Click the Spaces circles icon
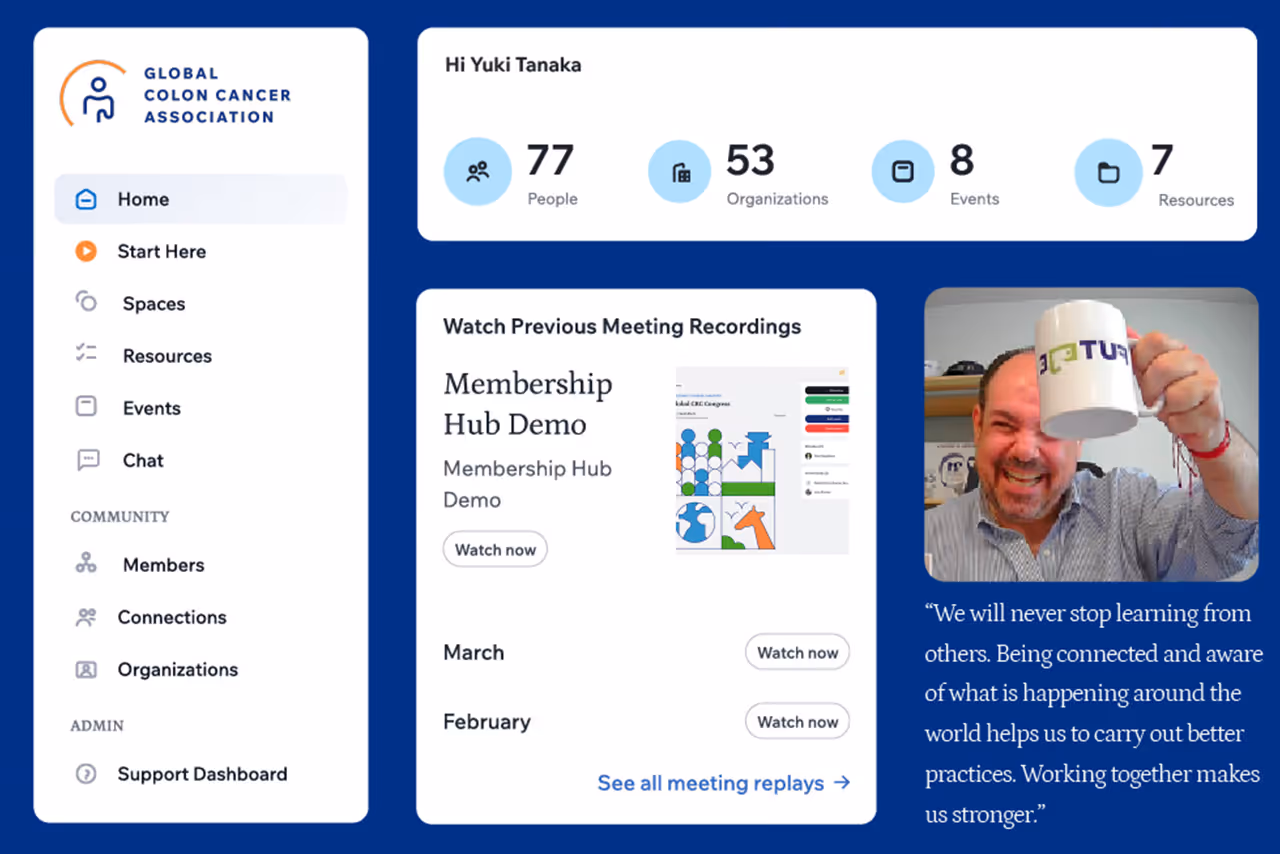This screenshot has height=854, width=1280. (86, 302)
